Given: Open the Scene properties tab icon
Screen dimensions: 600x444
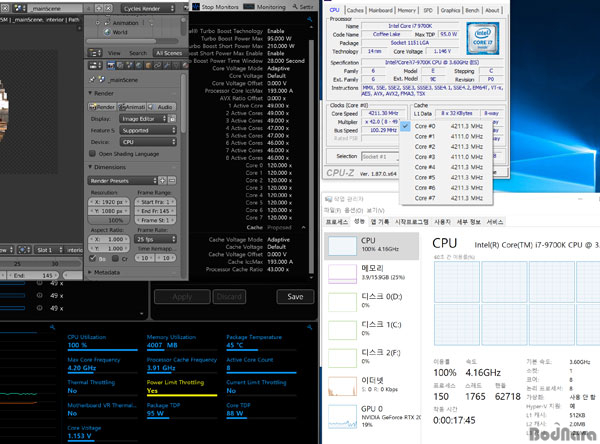Looking at the screenshot, I should (129, 65).
